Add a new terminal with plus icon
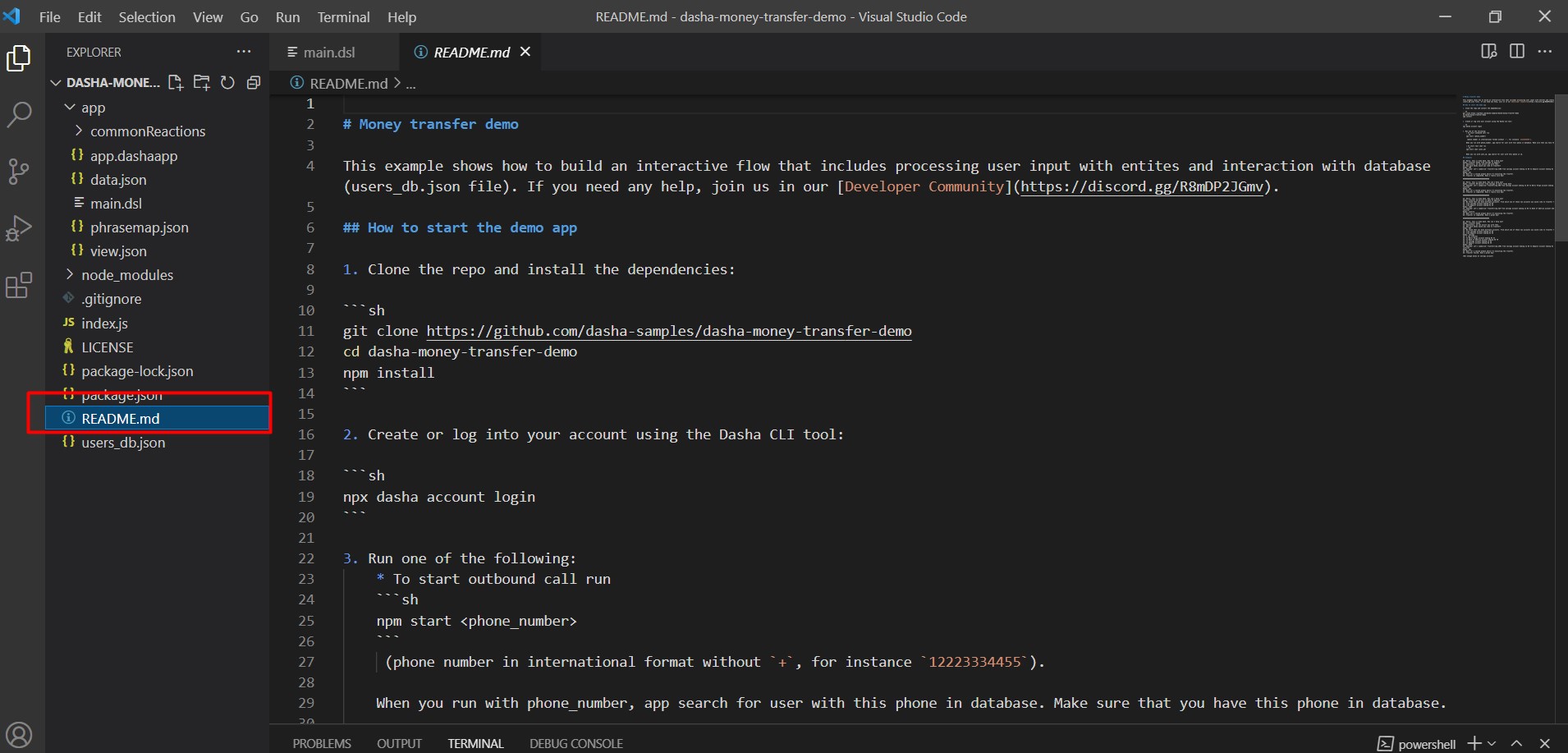The height and width of the screenshot is (753, 1568). [x=1474, y=743]
